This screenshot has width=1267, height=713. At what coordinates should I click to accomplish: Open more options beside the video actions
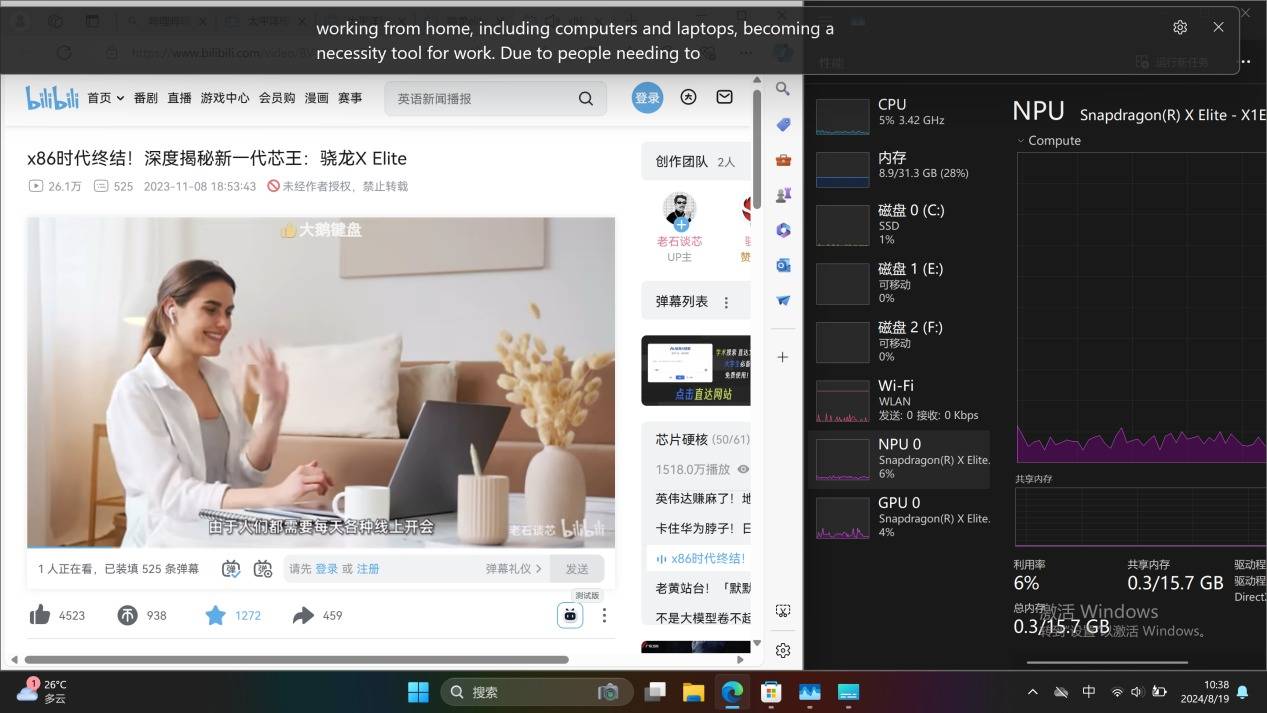pyautogui.click(x=604, y=615)
